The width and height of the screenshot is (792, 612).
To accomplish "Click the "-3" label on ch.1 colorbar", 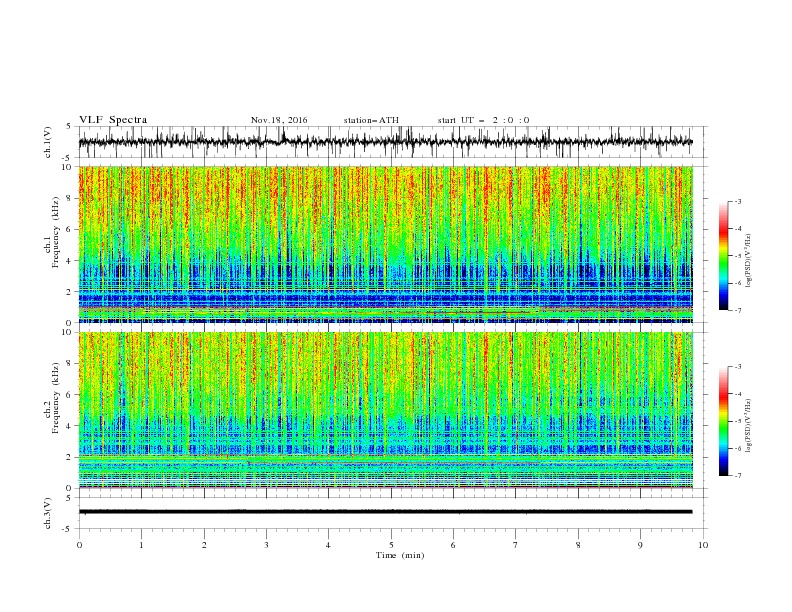I will 738,201.
